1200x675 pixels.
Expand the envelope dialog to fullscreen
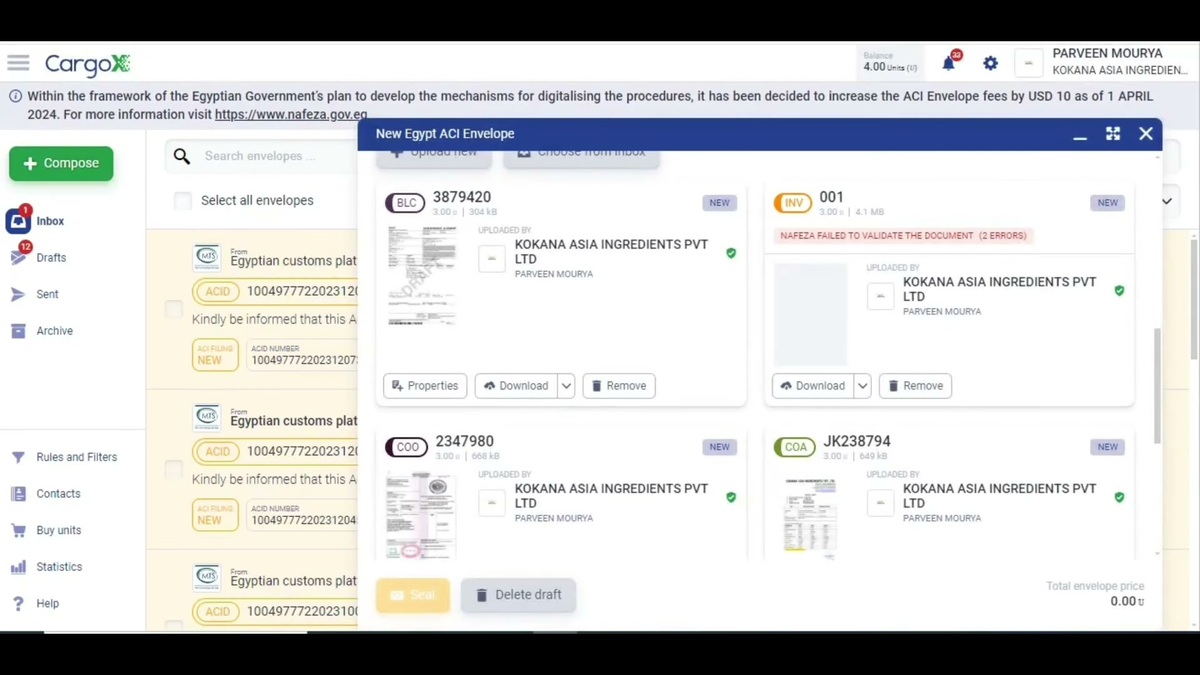click(1113, 134)
